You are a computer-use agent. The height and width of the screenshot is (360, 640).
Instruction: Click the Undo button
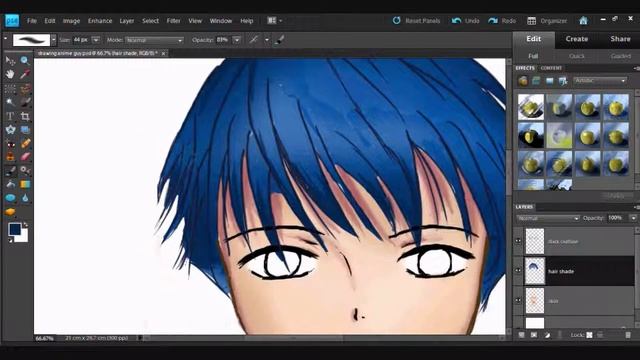[x=466, y=21]
